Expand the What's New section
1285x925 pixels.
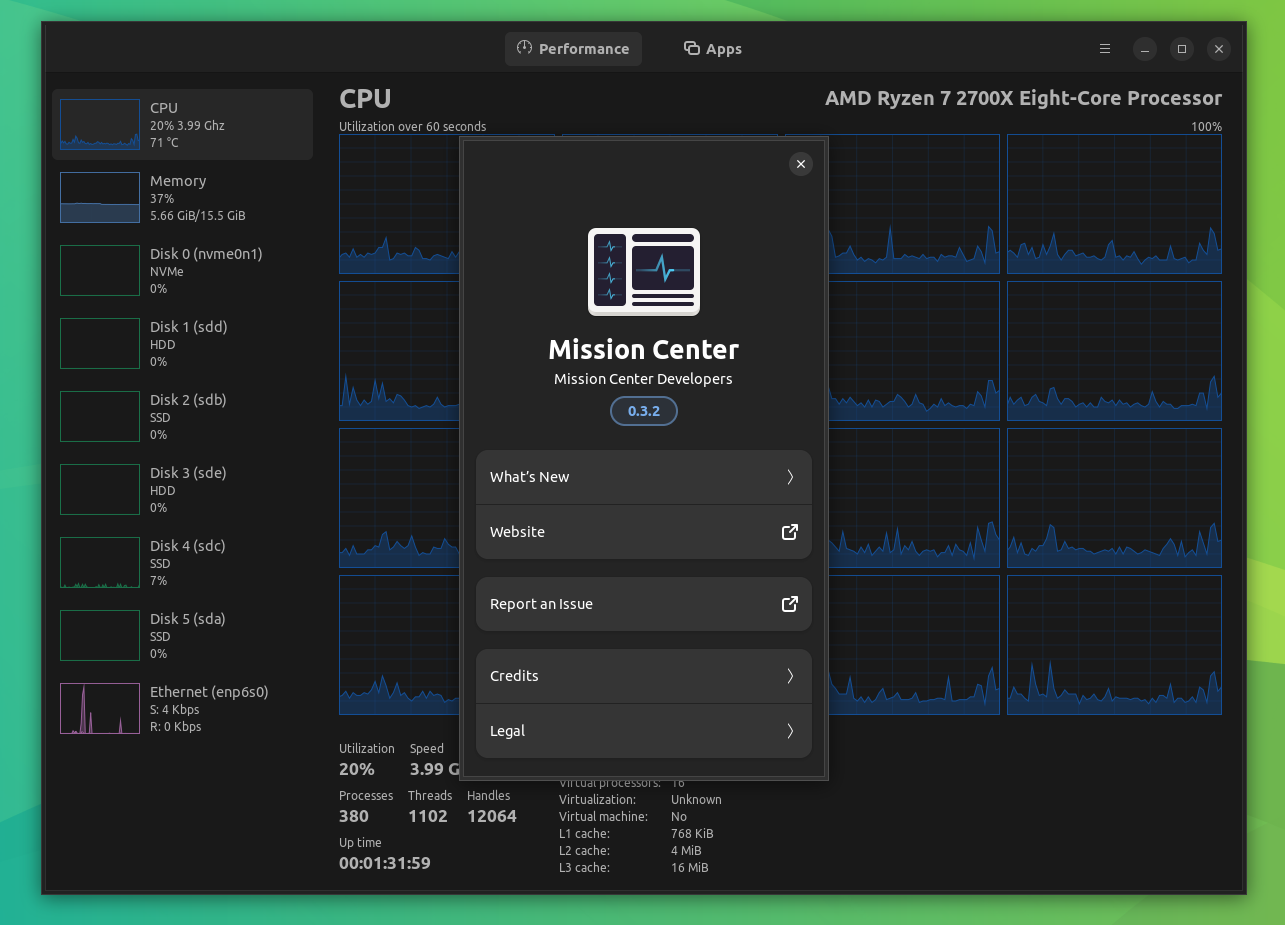coord(643,477)
